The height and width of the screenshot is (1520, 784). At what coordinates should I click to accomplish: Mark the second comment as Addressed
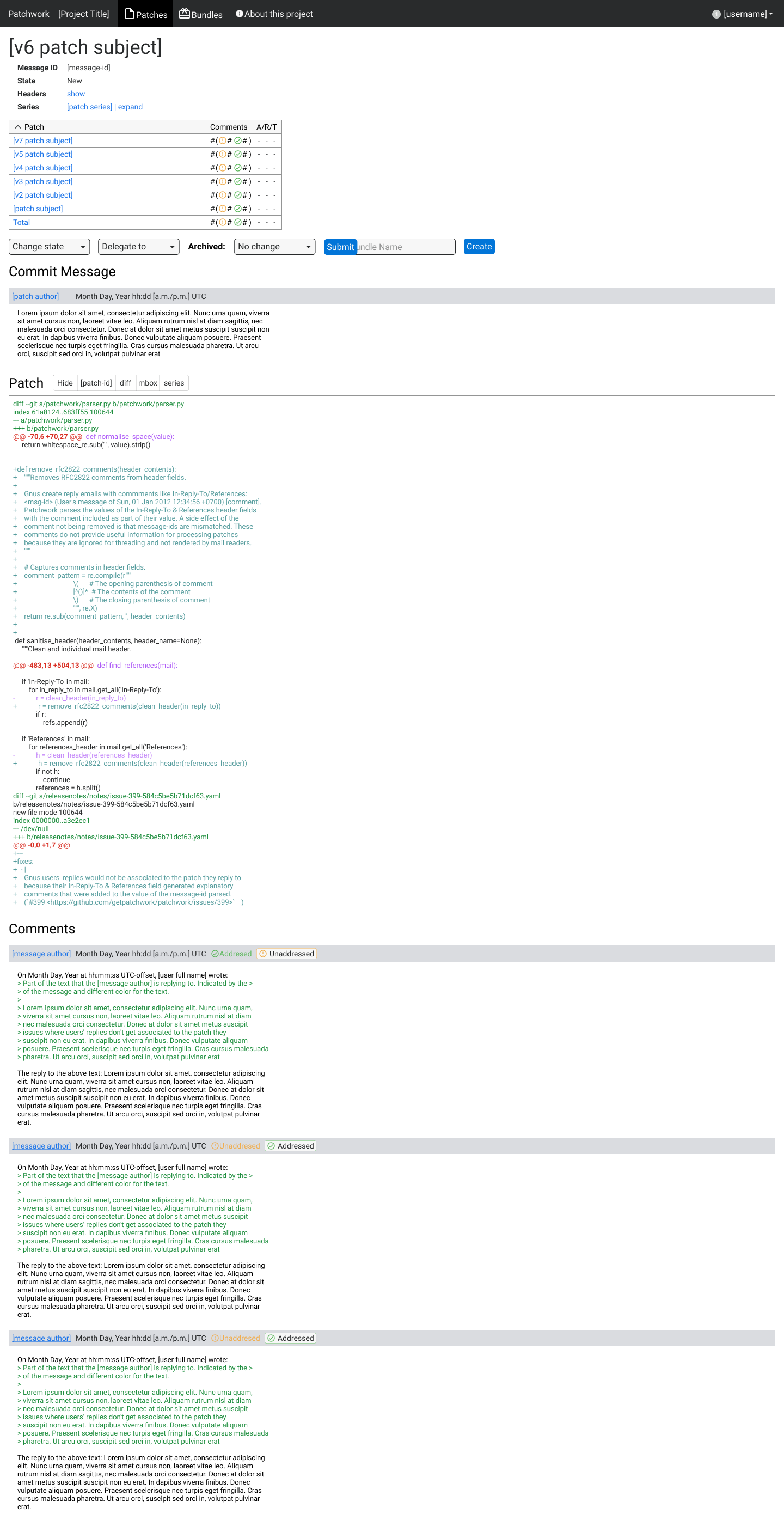(290, 1146)
